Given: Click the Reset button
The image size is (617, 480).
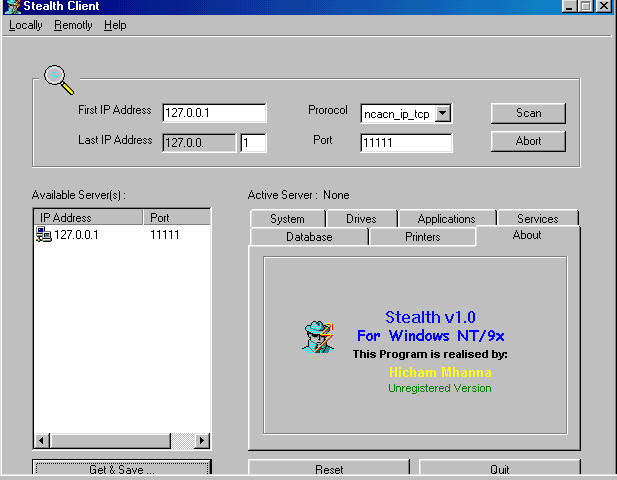Looking at the screenshot, I should tap(329, 469).
